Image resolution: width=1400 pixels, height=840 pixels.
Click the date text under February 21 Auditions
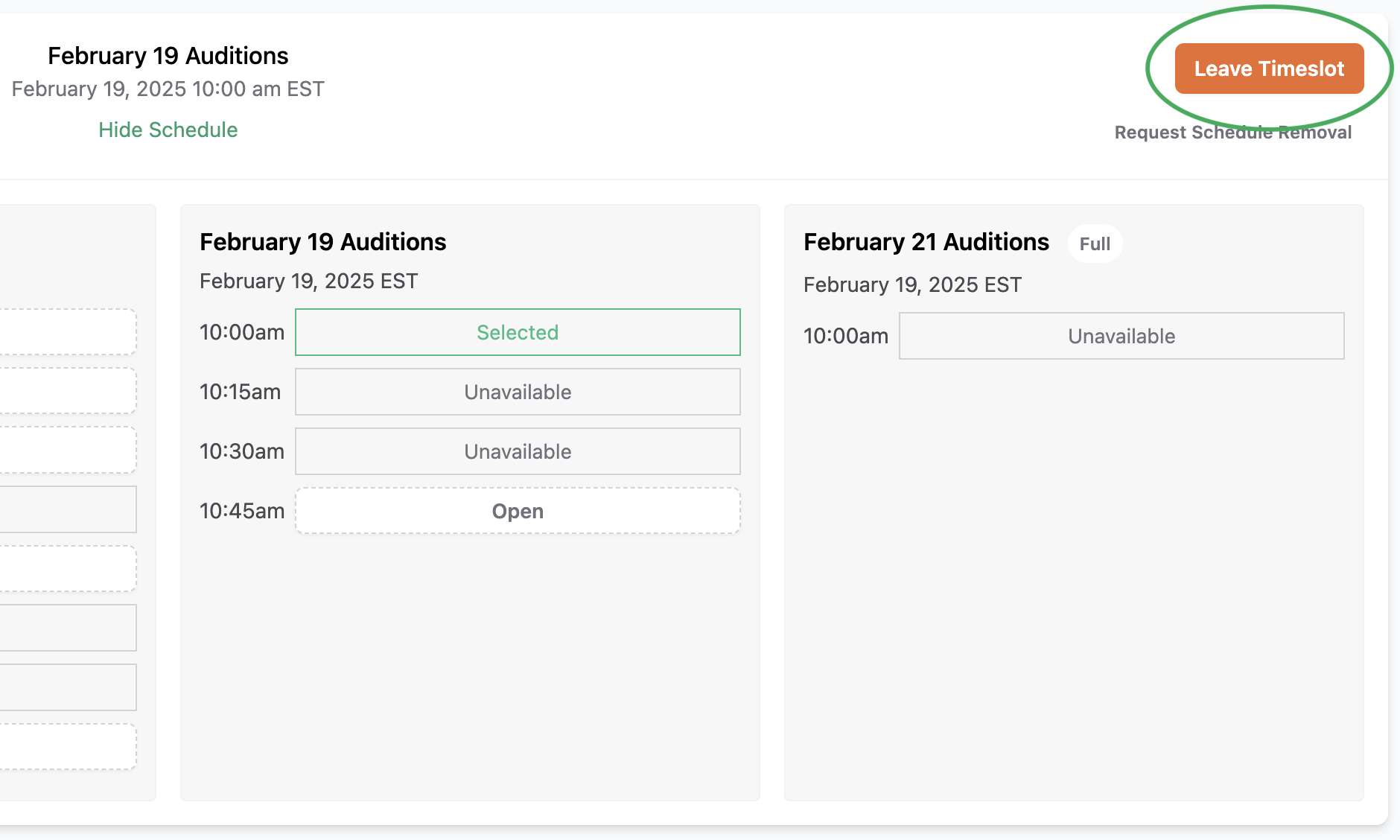(x=912, y=284)
